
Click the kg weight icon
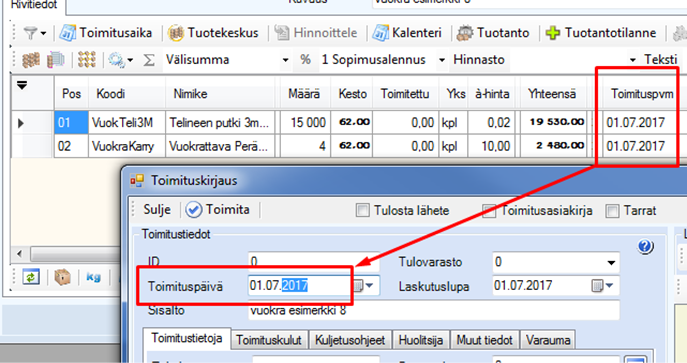tap(93, 277)
